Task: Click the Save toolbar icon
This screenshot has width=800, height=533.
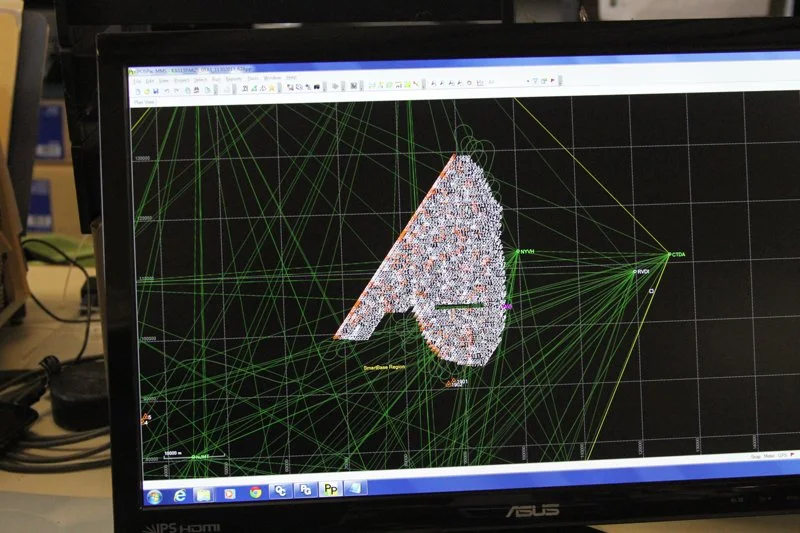Action: pos(156,91)
